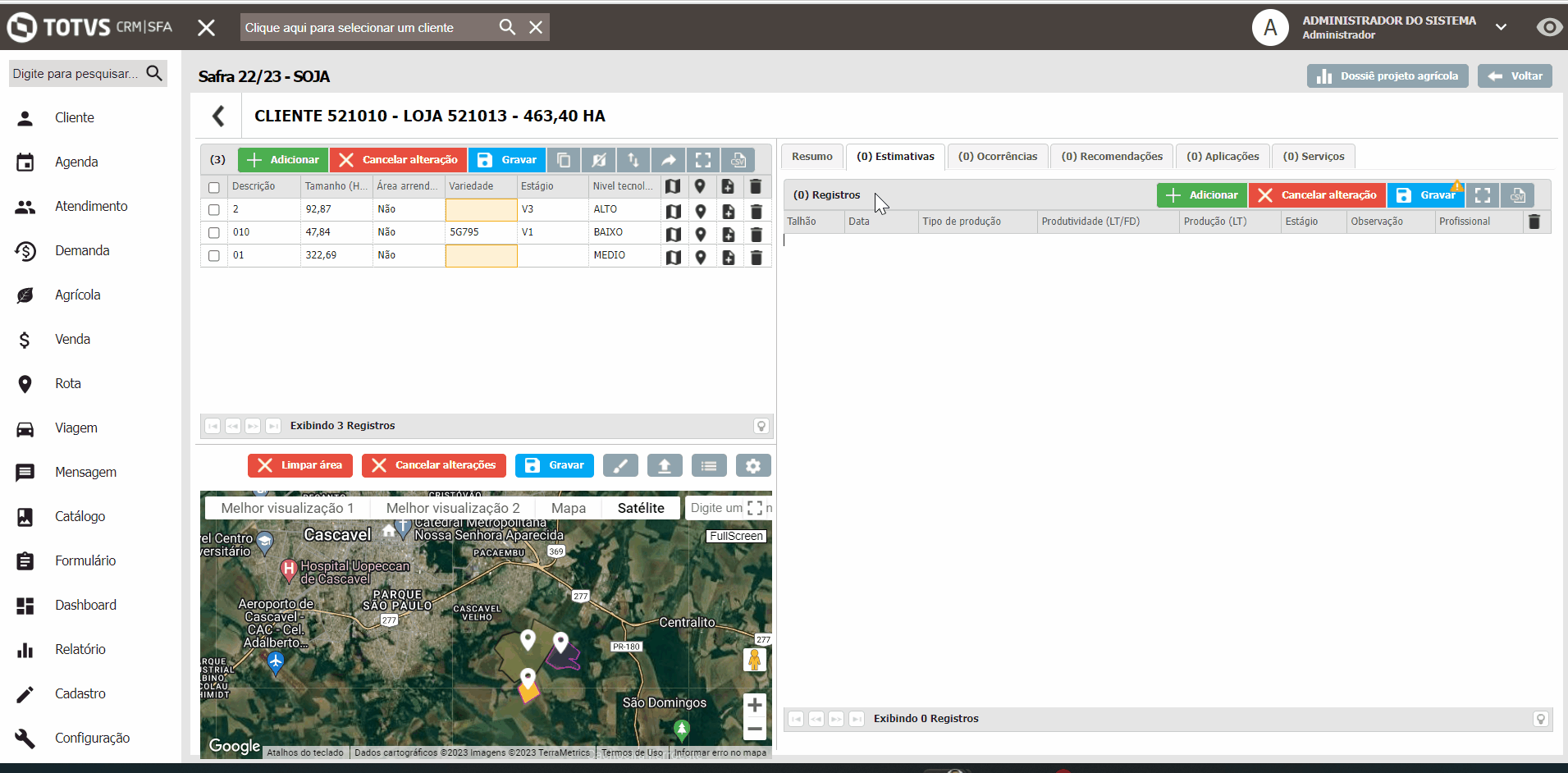Viewport: 1568px width, 773px height.
Task: Export the plots grid to CSV
Action: coord(738,160)
